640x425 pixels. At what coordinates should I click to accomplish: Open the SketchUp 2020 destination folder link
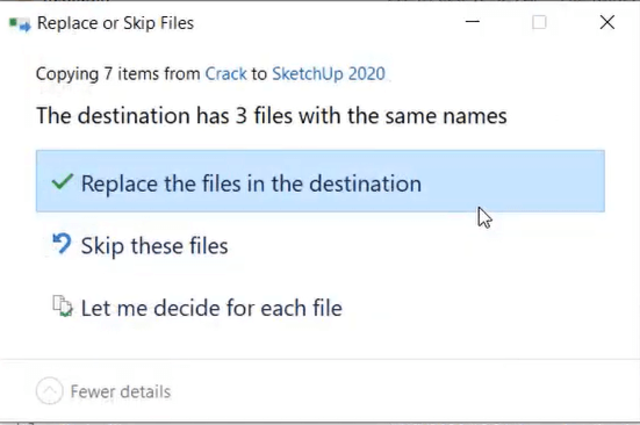tap(328, 73)
